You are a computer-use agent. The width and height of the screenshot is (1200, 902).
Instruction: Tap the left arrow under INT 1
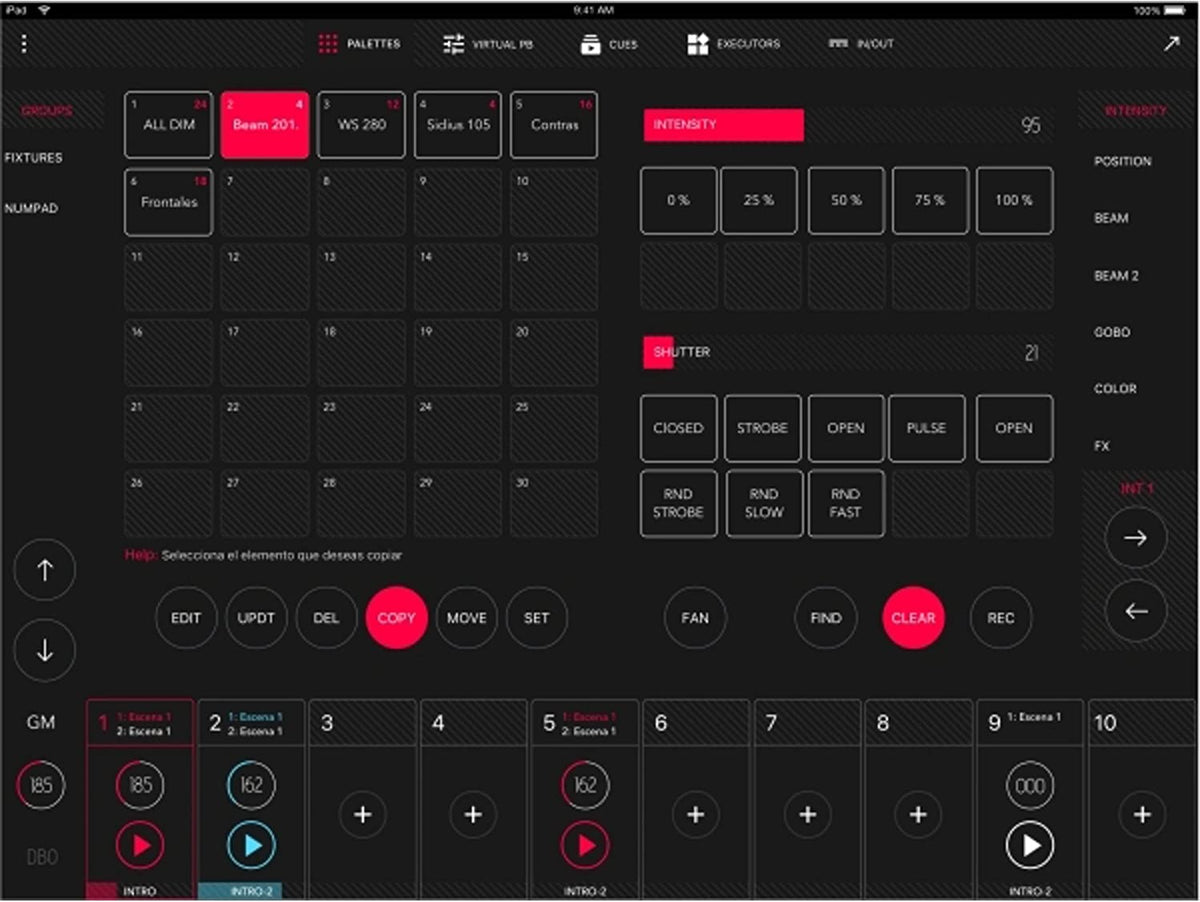pyautogui.click(x=1136, y=612)
